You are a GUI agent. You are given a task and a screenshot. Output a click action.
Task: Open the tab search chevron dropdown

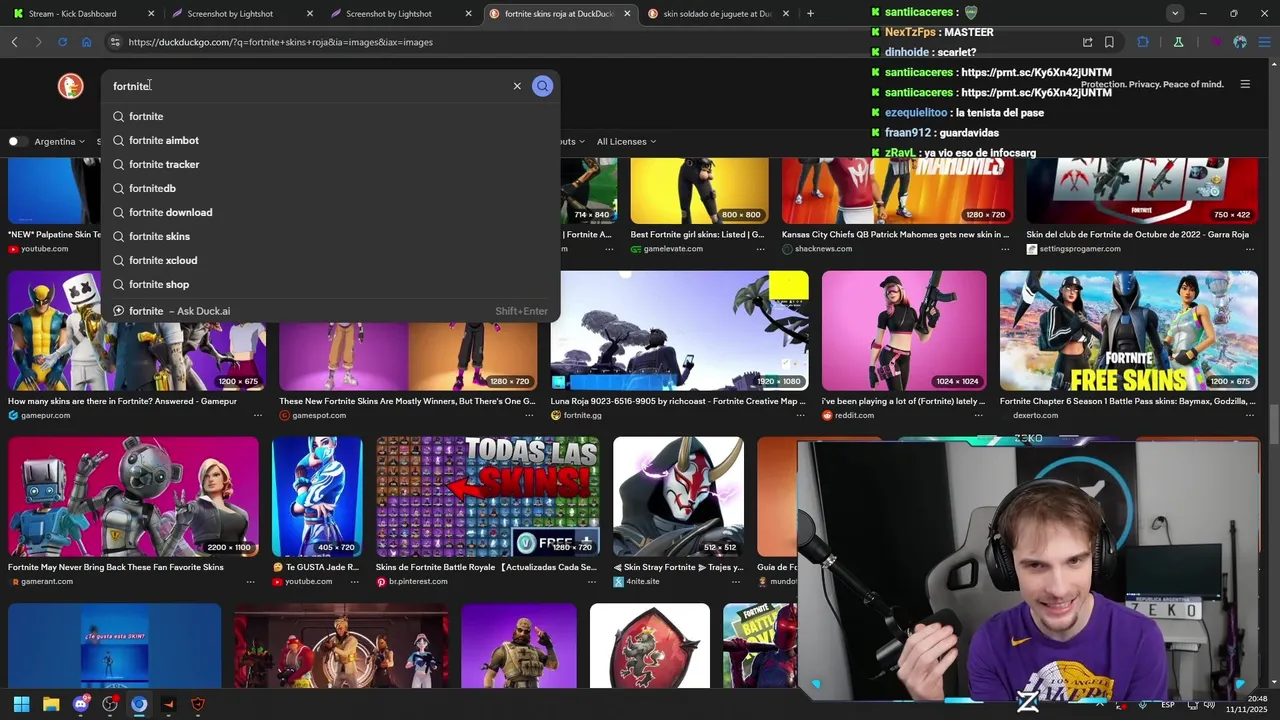pos(1175,13)
